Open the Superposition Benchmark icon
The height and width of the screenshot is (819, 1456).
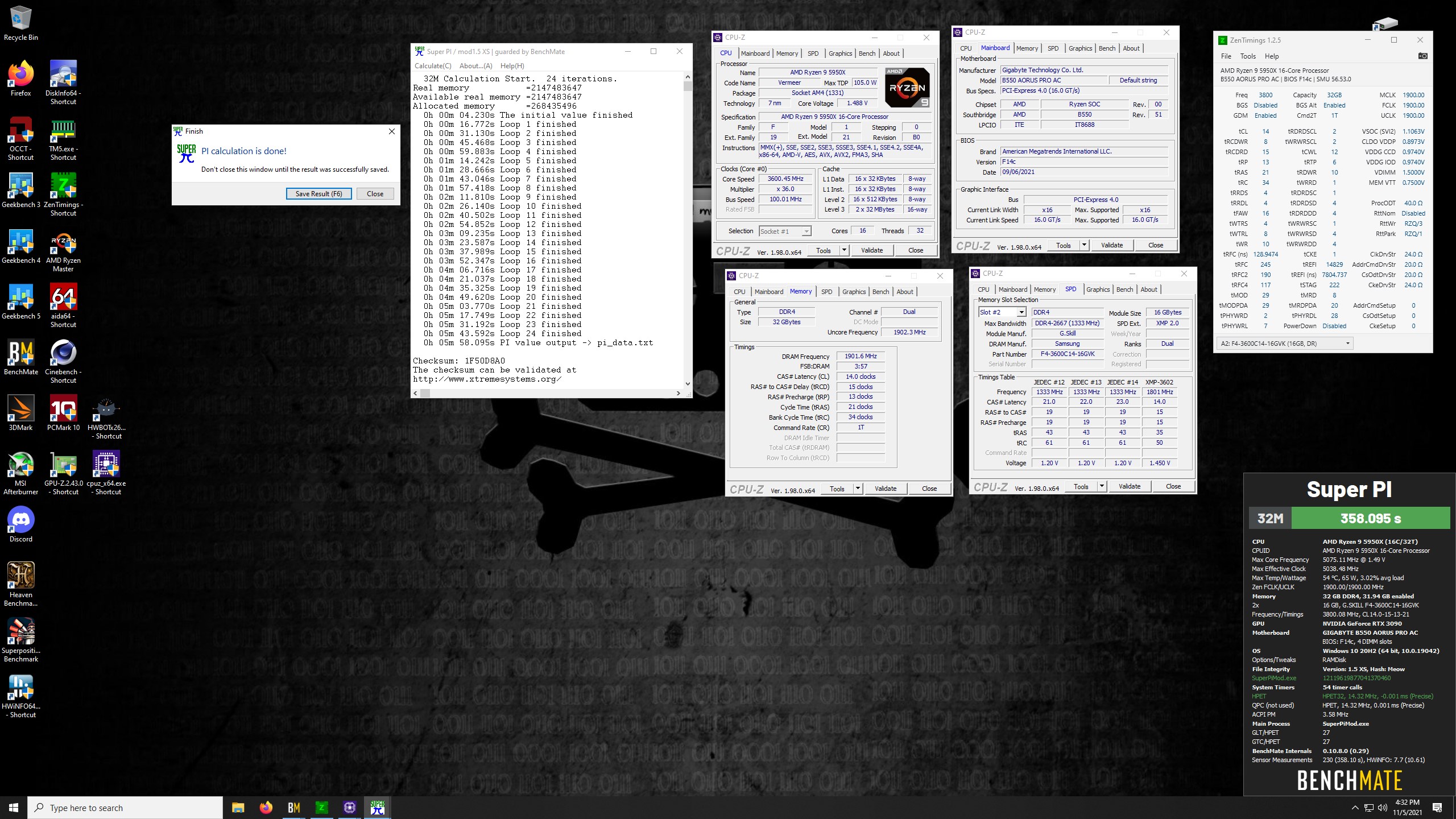(x=21, y=640)
